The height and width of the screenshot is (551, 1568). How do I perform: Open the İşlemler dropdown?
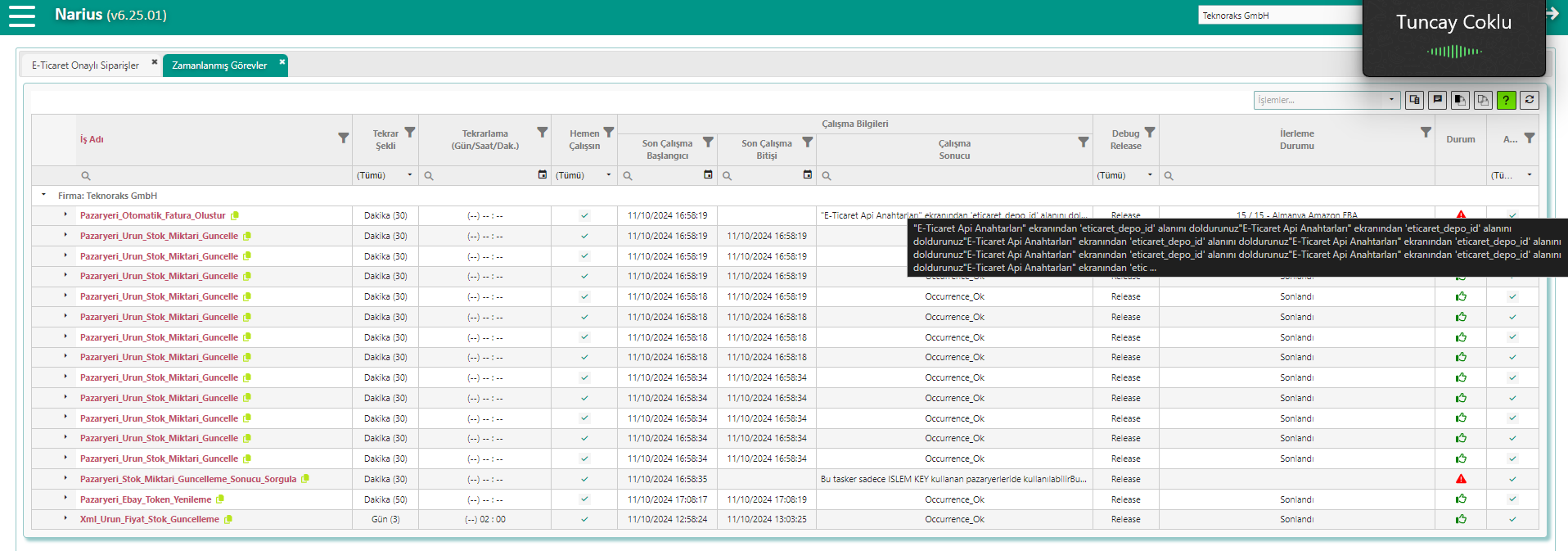1326,100
